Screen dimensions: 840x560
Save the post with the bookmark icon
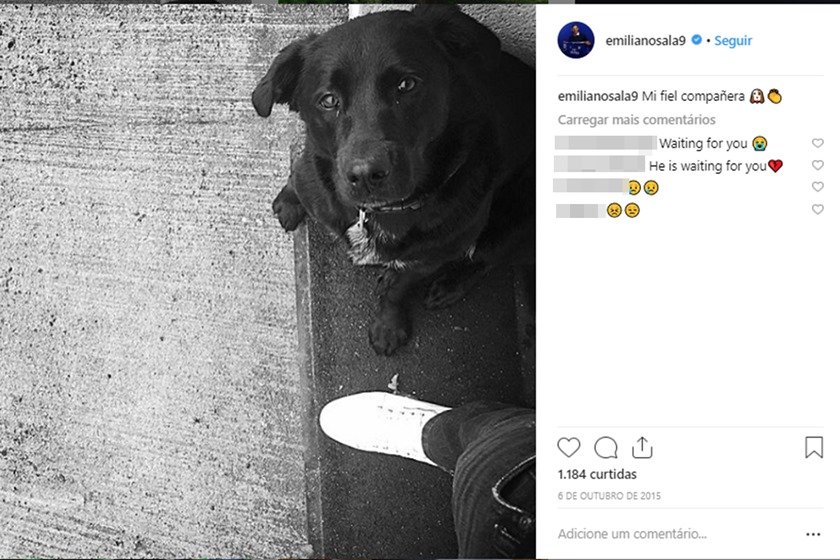coord(814,447)
